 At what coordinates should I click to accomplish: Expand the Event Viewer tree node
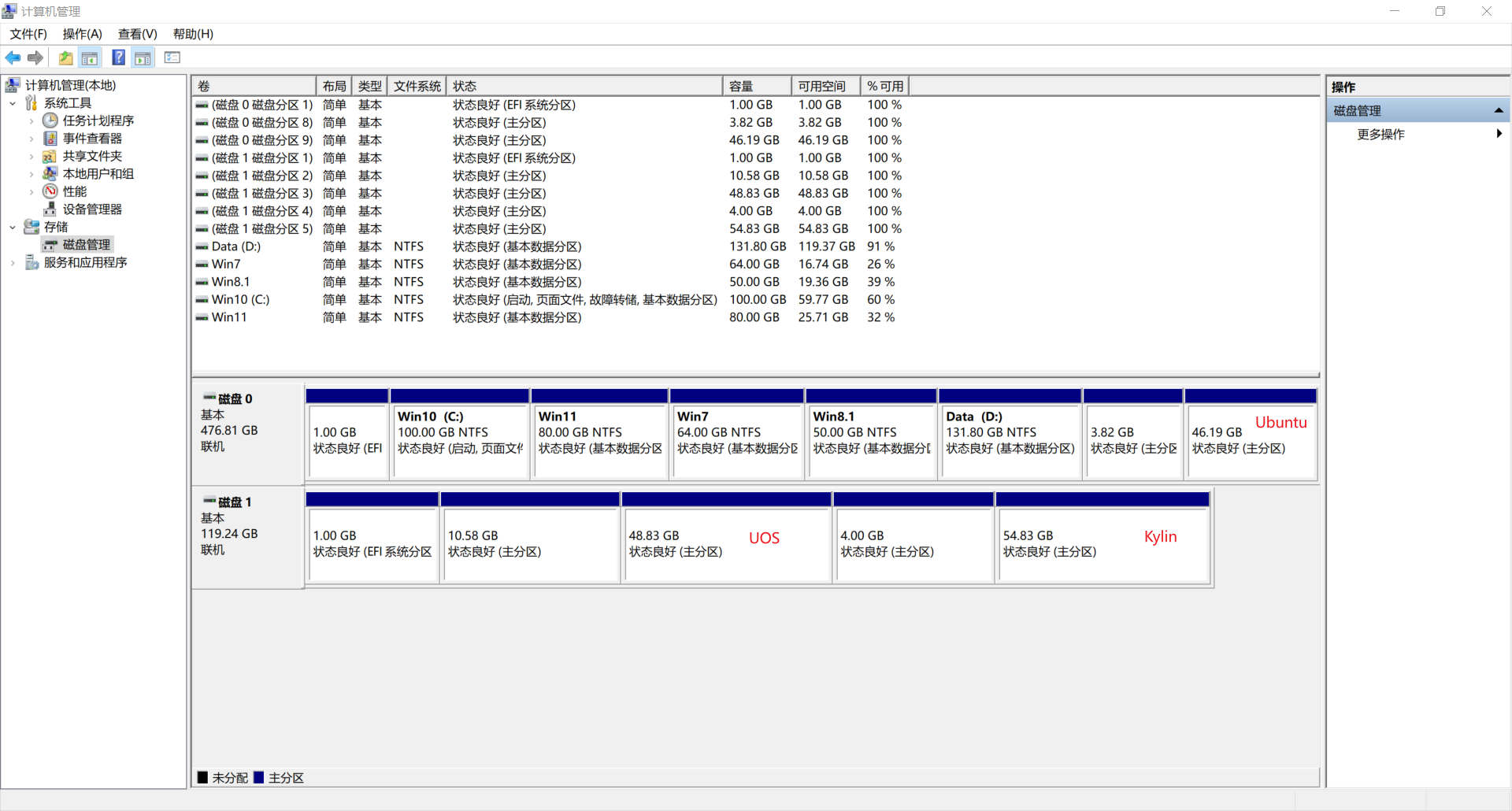pos(31,139)
